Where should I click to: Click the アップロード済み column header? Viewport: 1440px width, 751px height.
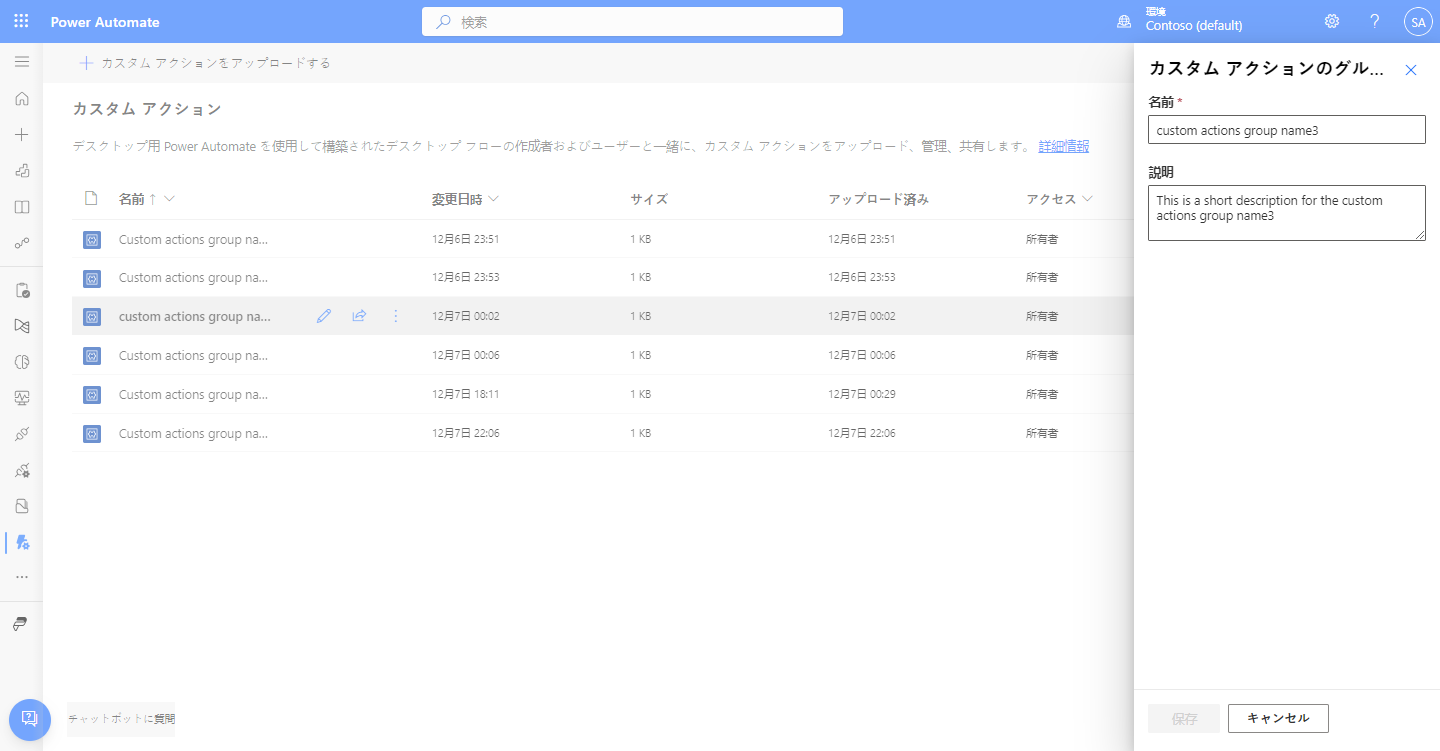point(878,199)
